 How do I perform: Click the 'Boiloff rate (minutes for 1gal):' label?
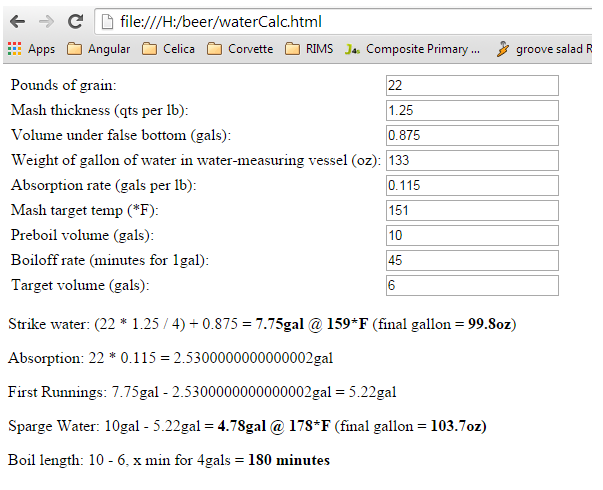coord(110,260)
